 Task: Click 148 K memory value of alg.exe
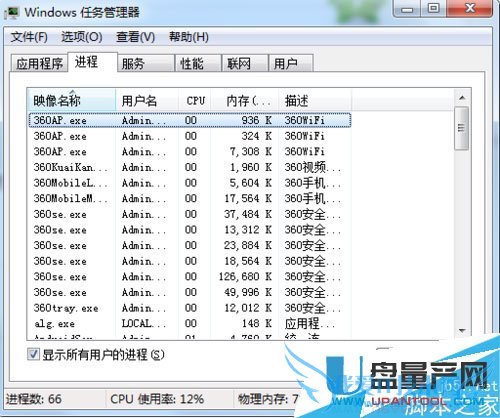pos(256,323)
